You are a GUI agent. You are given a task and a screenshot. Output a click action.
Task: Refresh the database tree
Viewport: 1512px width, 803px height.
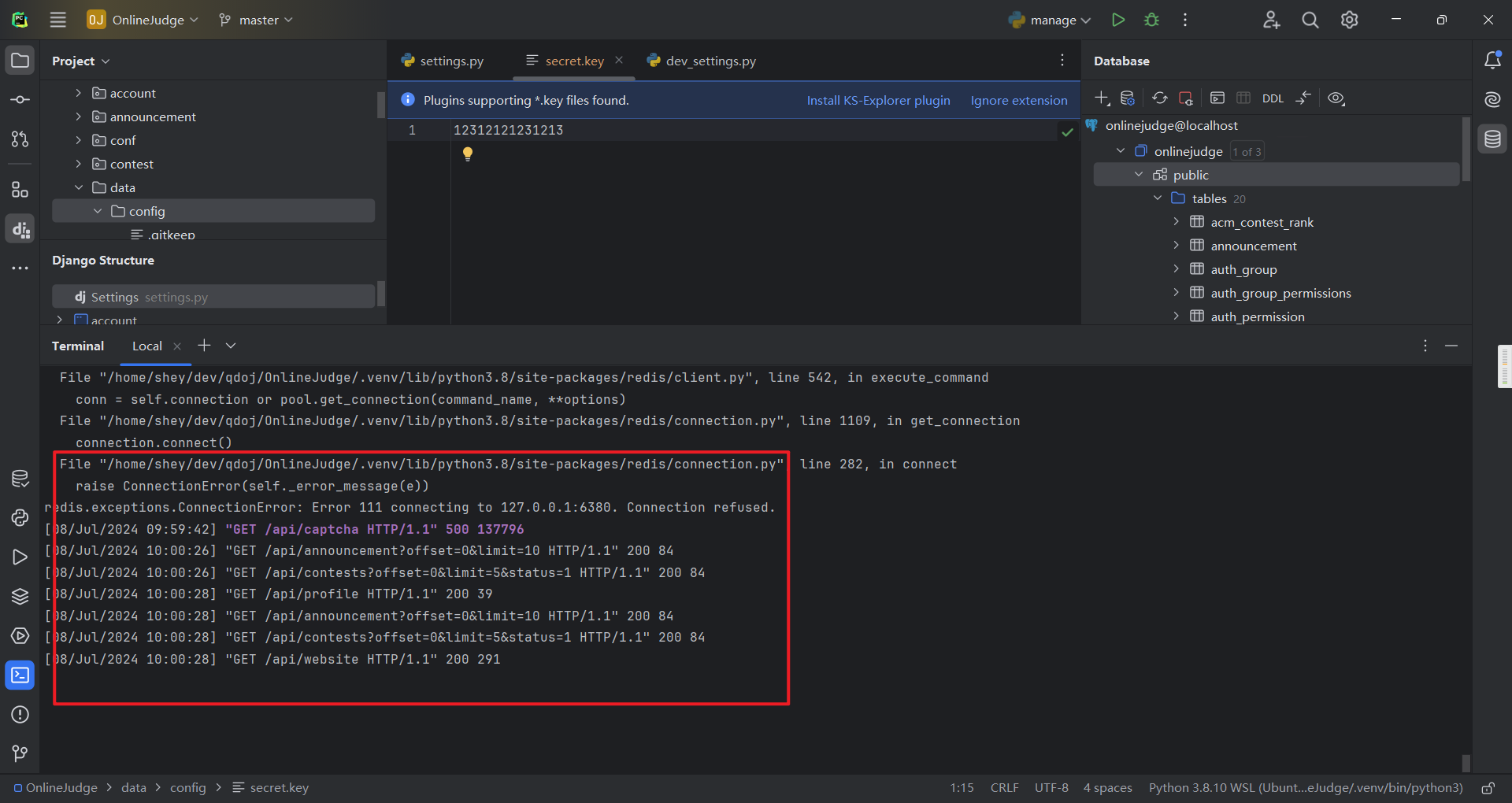pyautogui.click(x=1160, y=98)
